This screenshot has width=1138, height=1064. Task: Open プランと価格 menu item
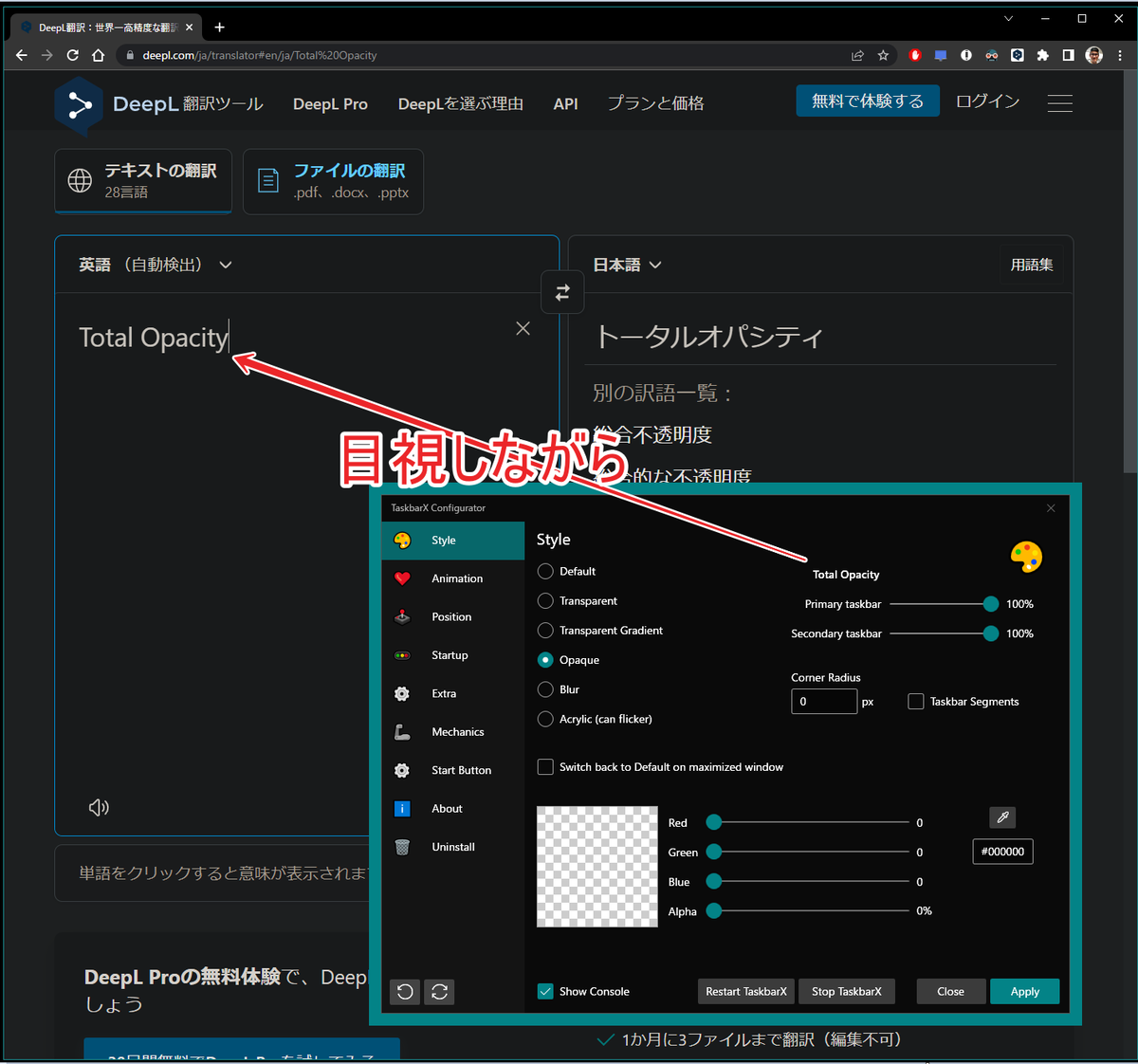(655, 103)
